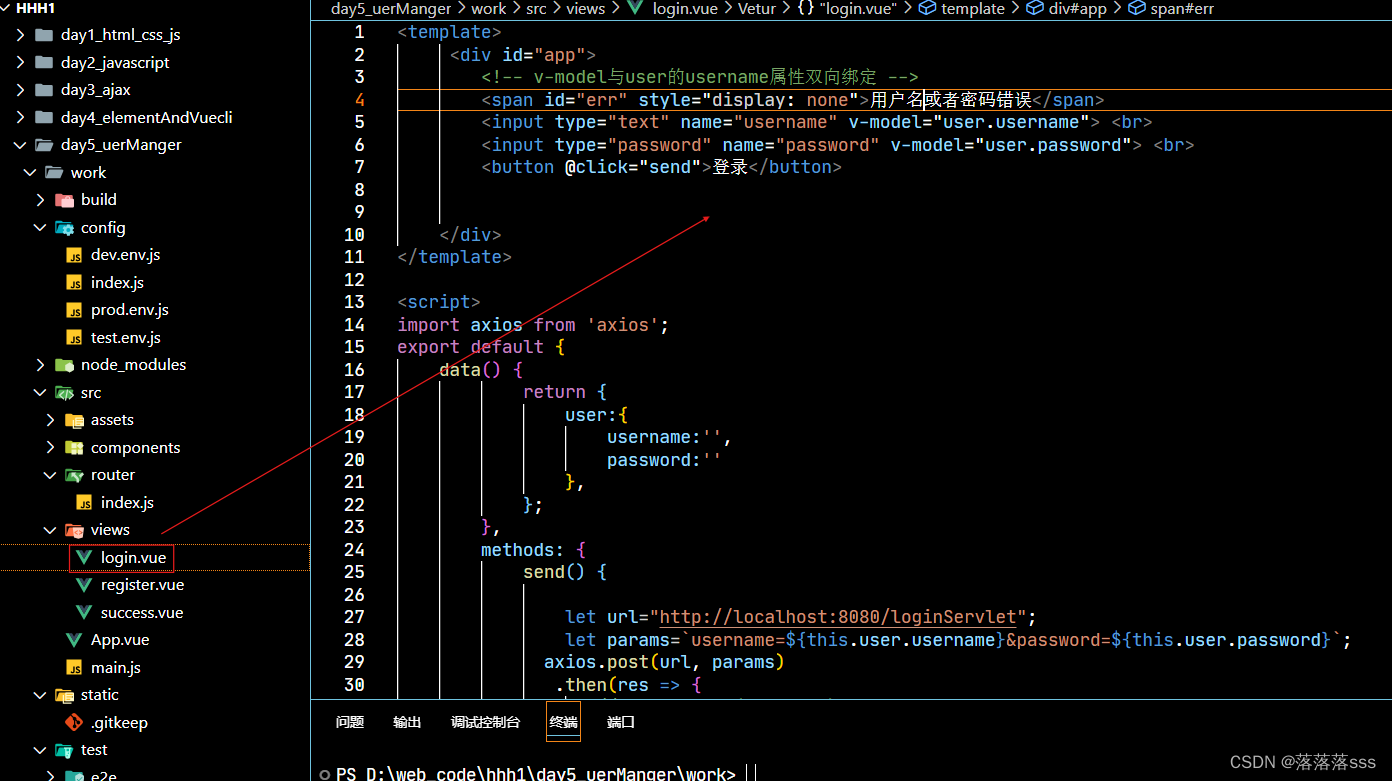
Task: Switch to the 输出 output tab
Action: click(x=407, y=721)
